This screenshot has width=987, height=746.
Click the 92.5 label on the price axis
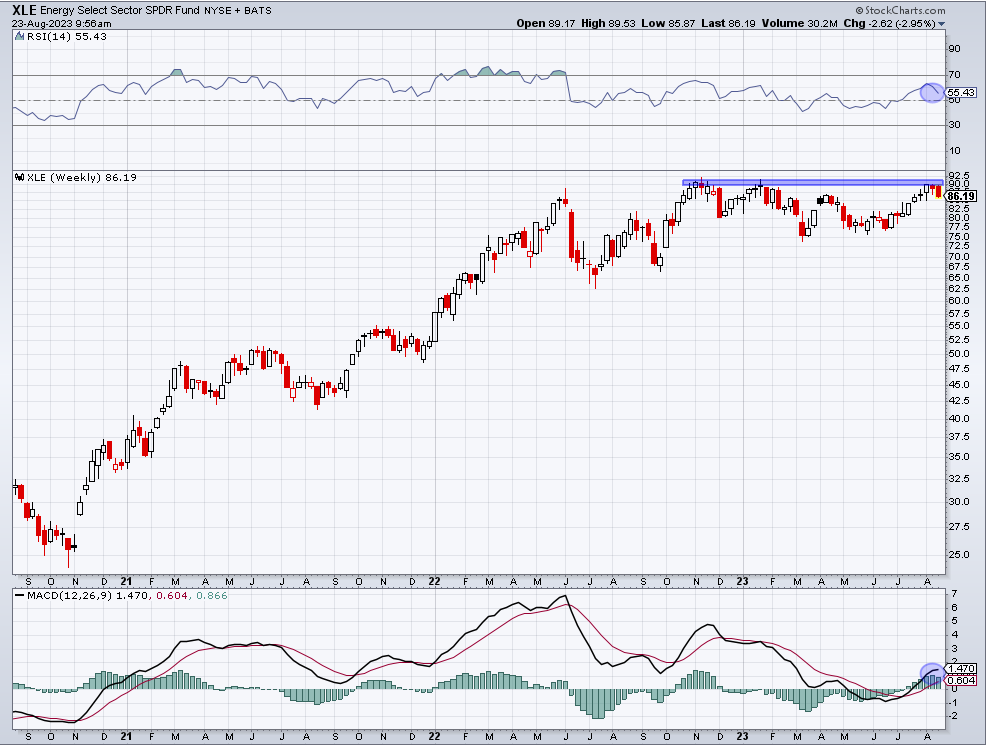click(958, 175)
